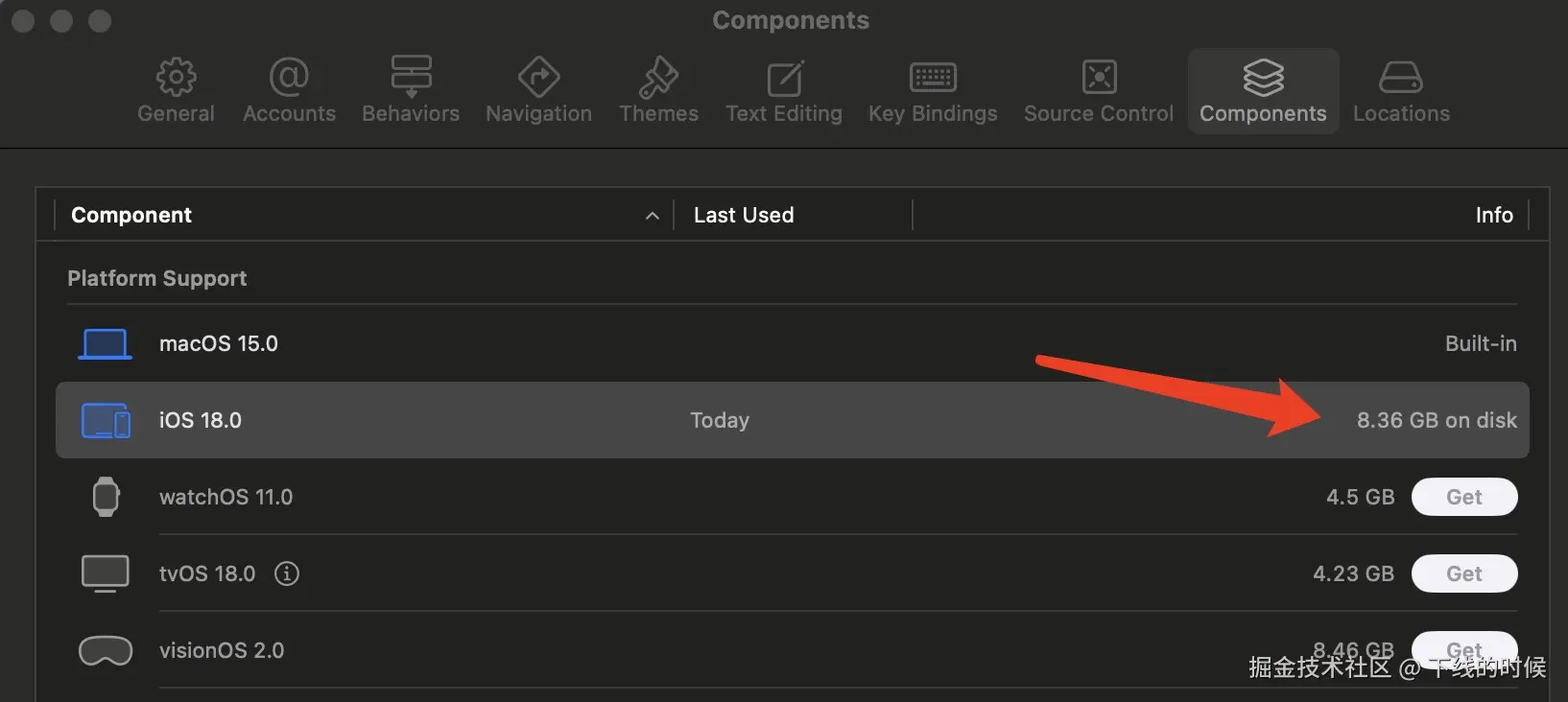Click the Last Used column header

[x=744, y=215]
